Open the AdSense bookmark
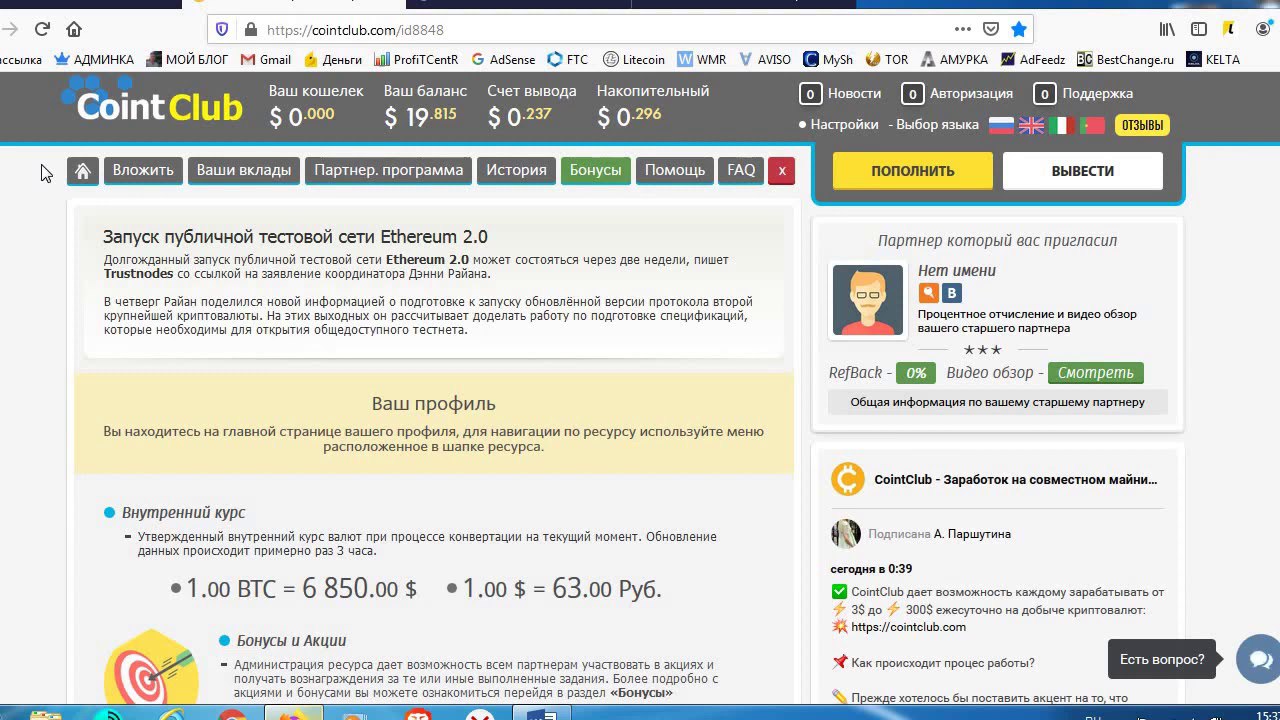The width and height of the screenshot is (1280, 720). (x=503, y=59)
